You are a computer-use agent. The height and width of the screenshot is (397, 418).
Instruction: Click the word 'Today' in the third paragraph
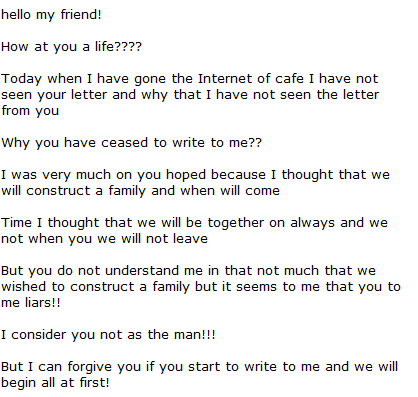[21, 79]
